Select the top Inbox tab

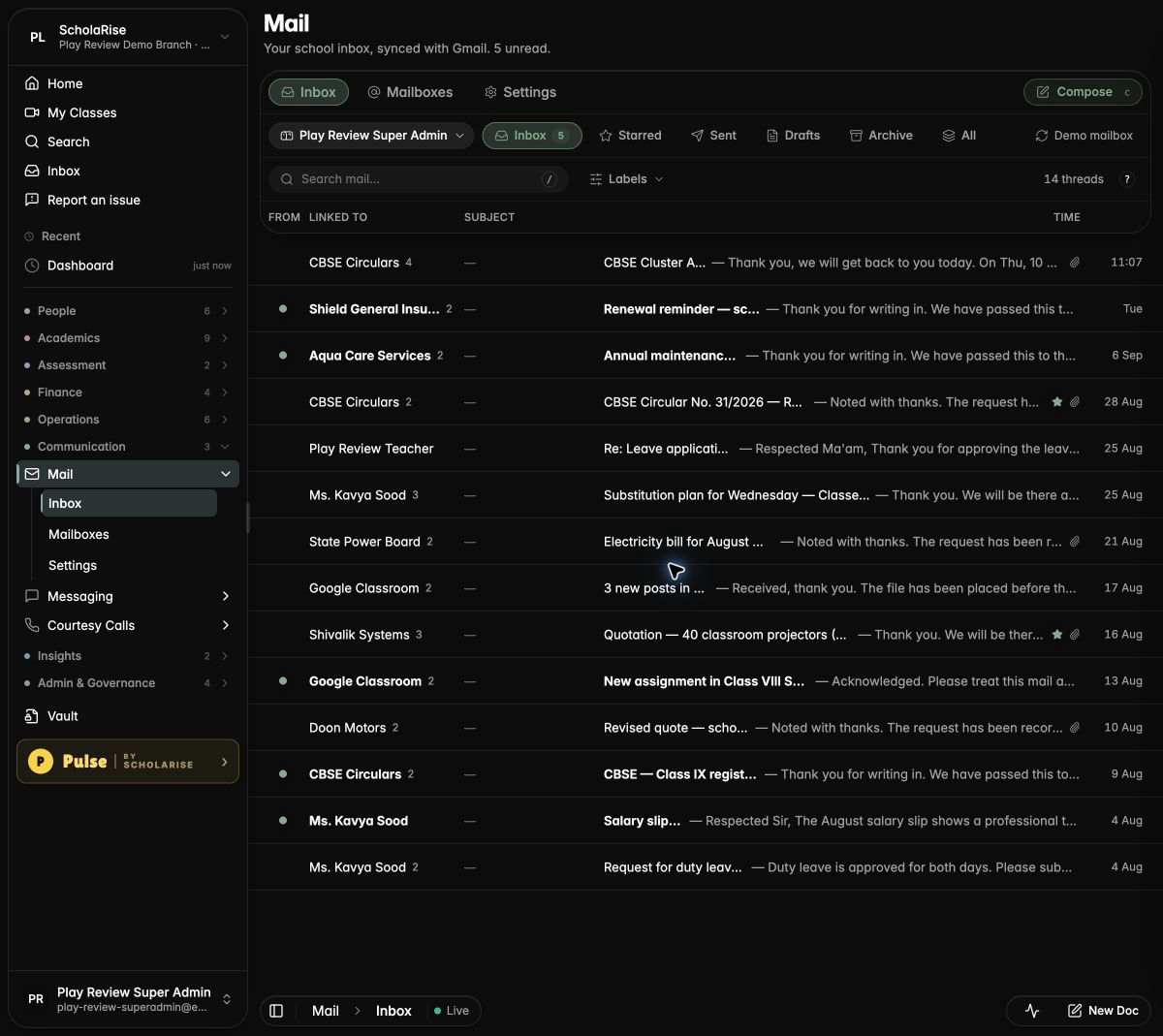pyautogui.click(x=308, y=92)
